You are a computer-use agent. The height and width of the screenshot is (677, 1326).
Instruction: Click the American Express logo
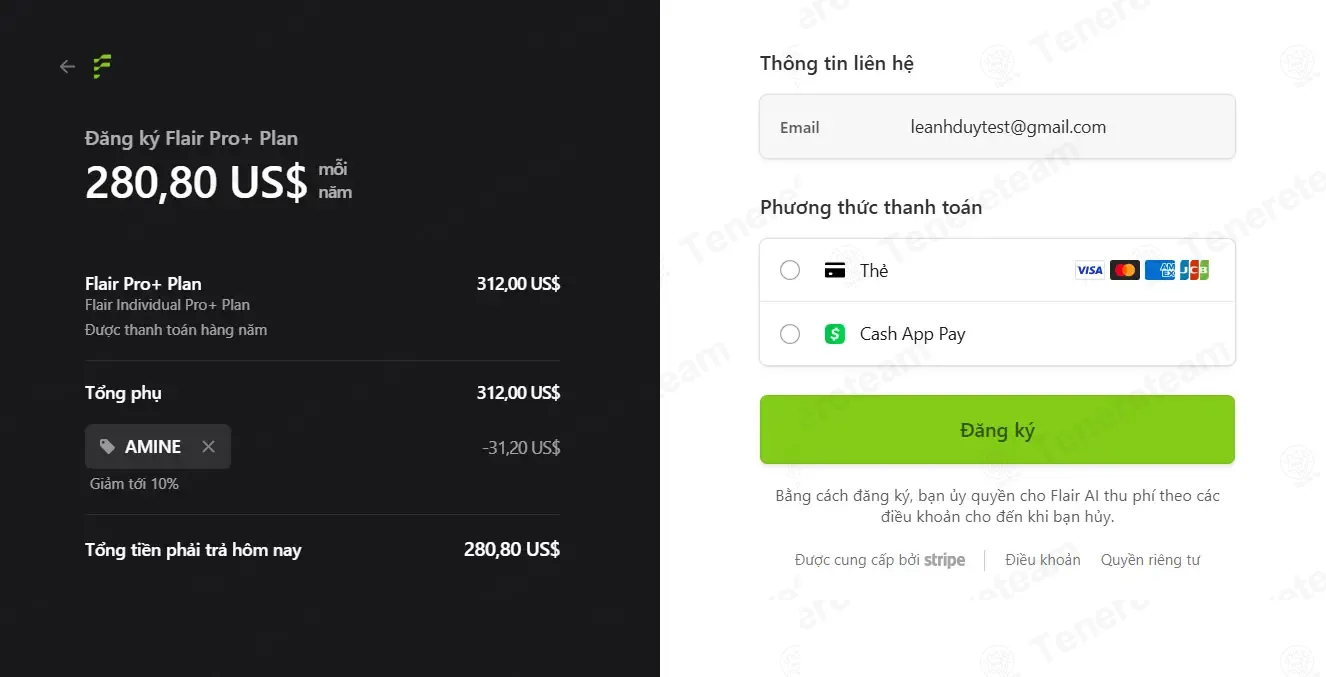click(1159, 270)
